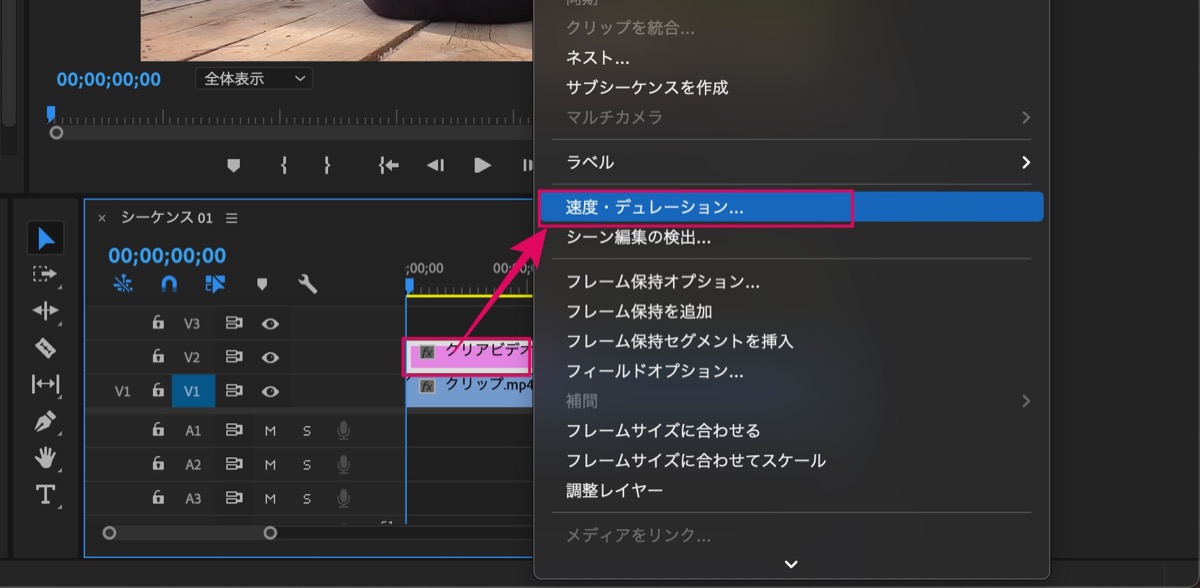Screen dimensions: 1200x588
Task: Mark Out point in program monitor
Action: 326,166
